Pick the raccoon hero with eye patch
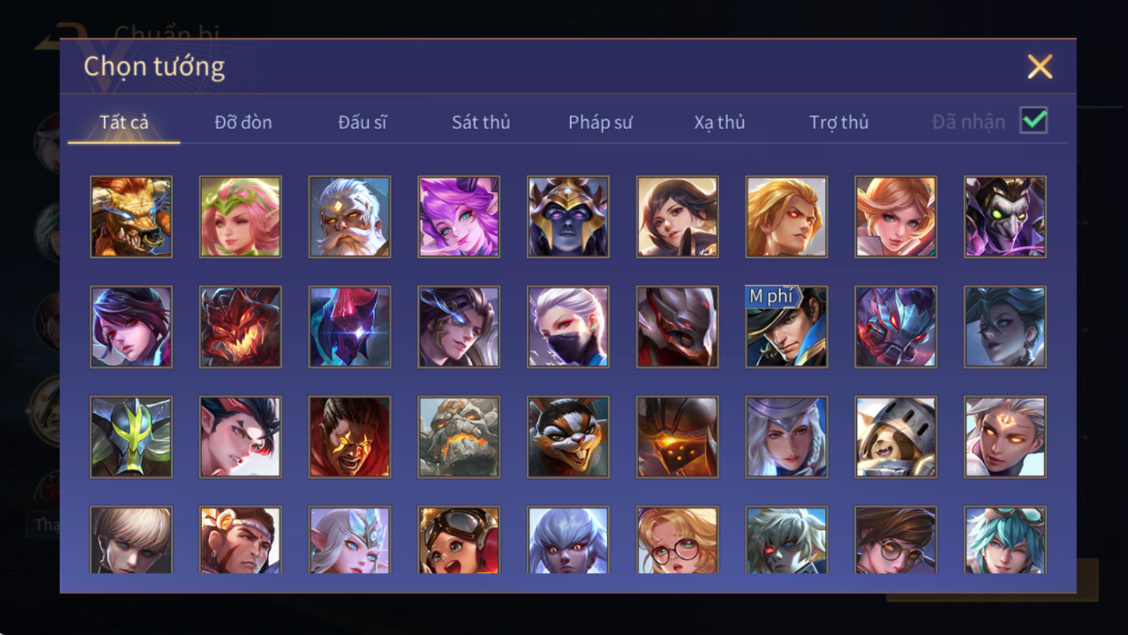1128x635 pixels. [568, 437]
